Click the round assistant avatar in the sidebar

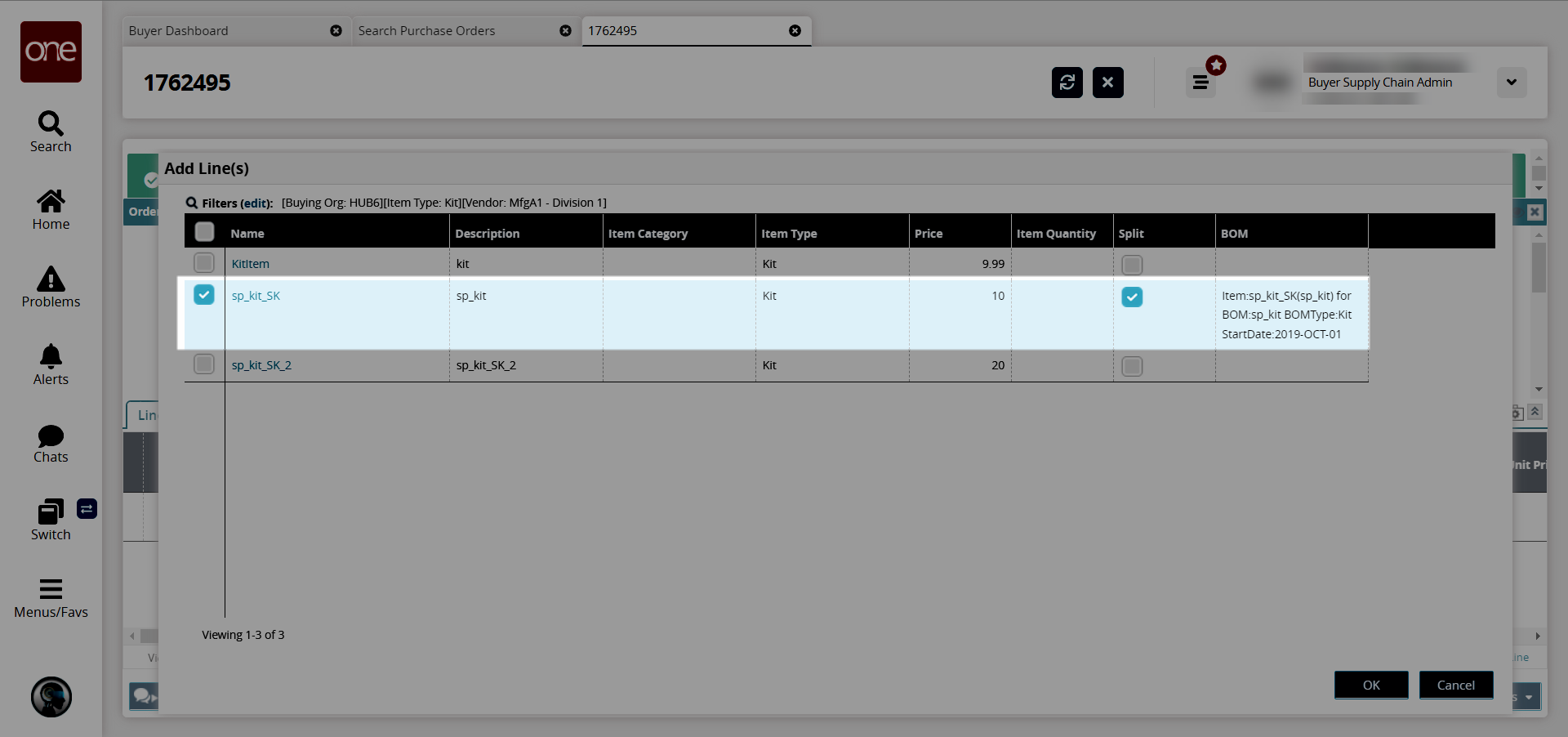(x=51, y=697)
